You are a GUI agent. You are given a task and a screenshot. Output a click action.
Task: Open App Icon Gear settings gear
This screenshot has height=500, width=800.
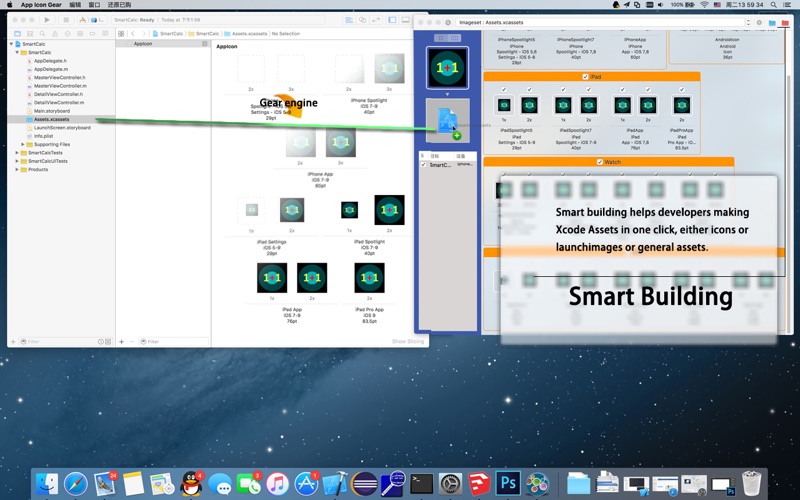(x=759, y=22)
